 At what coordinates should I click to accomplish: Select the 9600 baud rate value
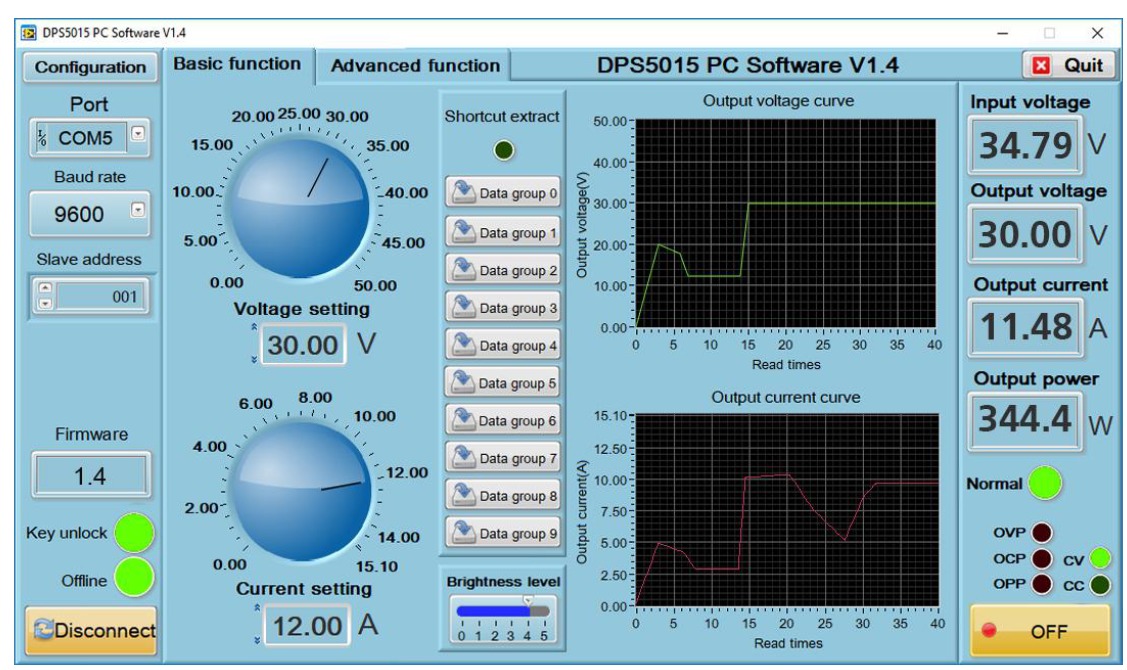pos(78,214)
